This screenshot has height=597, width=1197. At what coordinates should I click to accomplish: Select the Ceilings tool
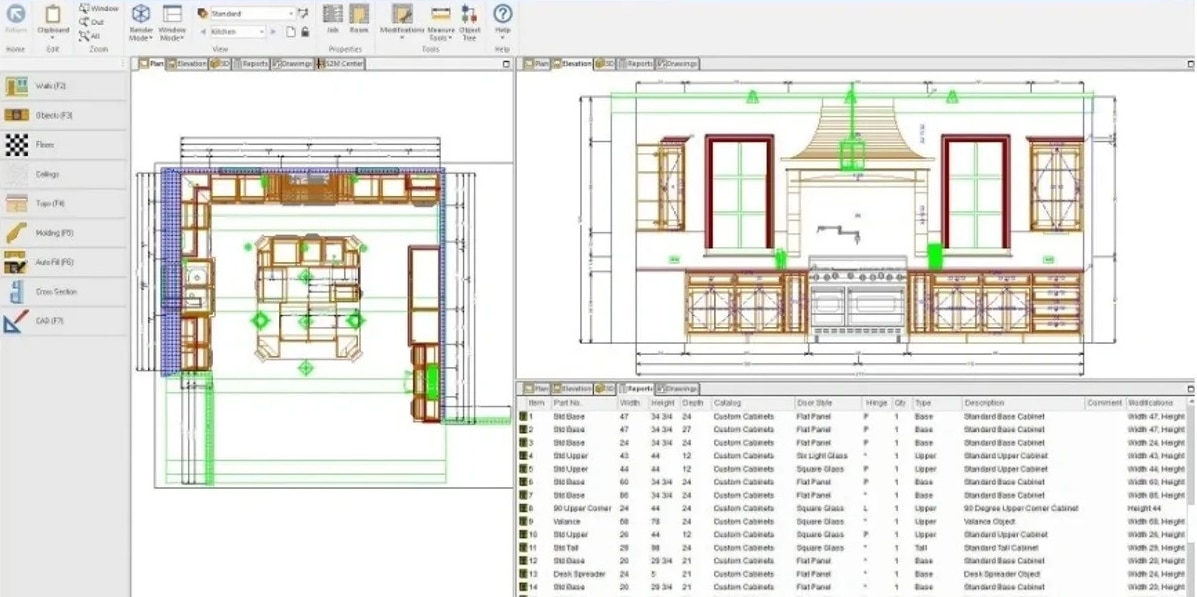click(63, 174)
